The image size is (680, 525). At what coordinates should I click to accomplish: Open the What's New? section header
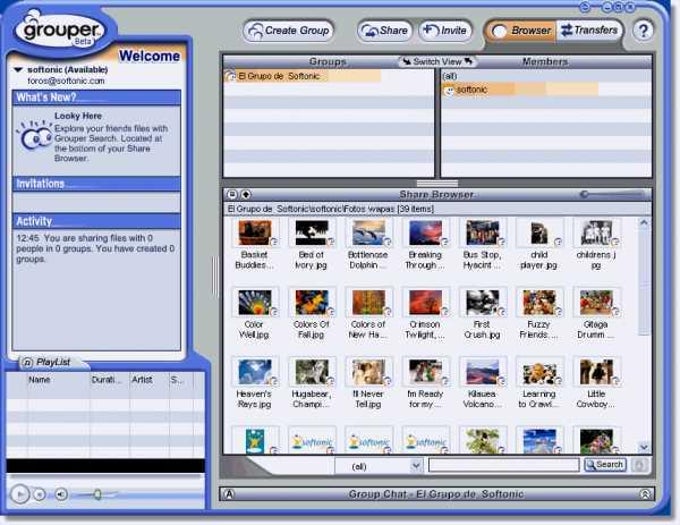[96, 98]
